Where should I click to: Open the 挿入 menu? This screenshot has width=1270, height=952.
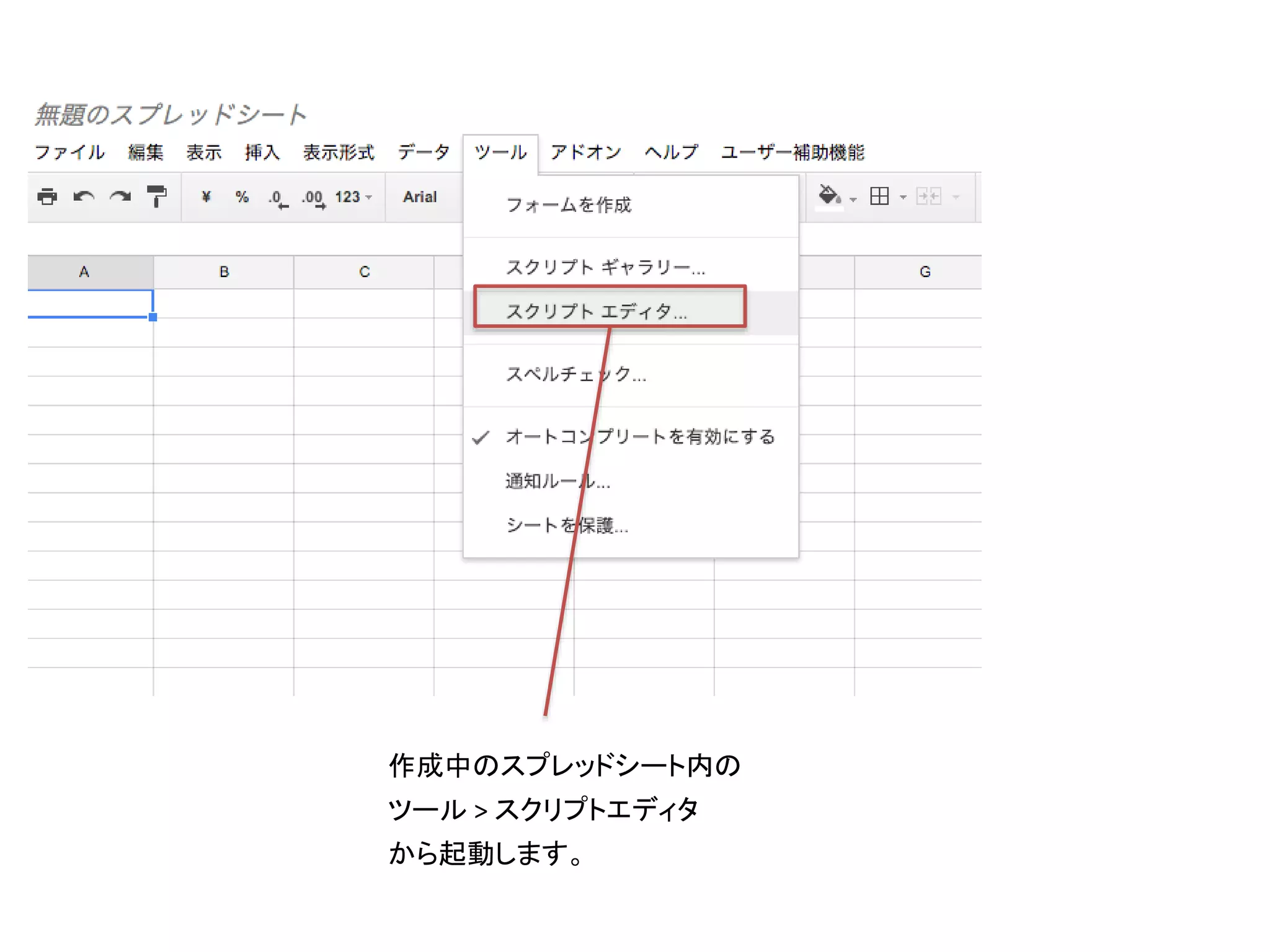click(x=262, y=152)
